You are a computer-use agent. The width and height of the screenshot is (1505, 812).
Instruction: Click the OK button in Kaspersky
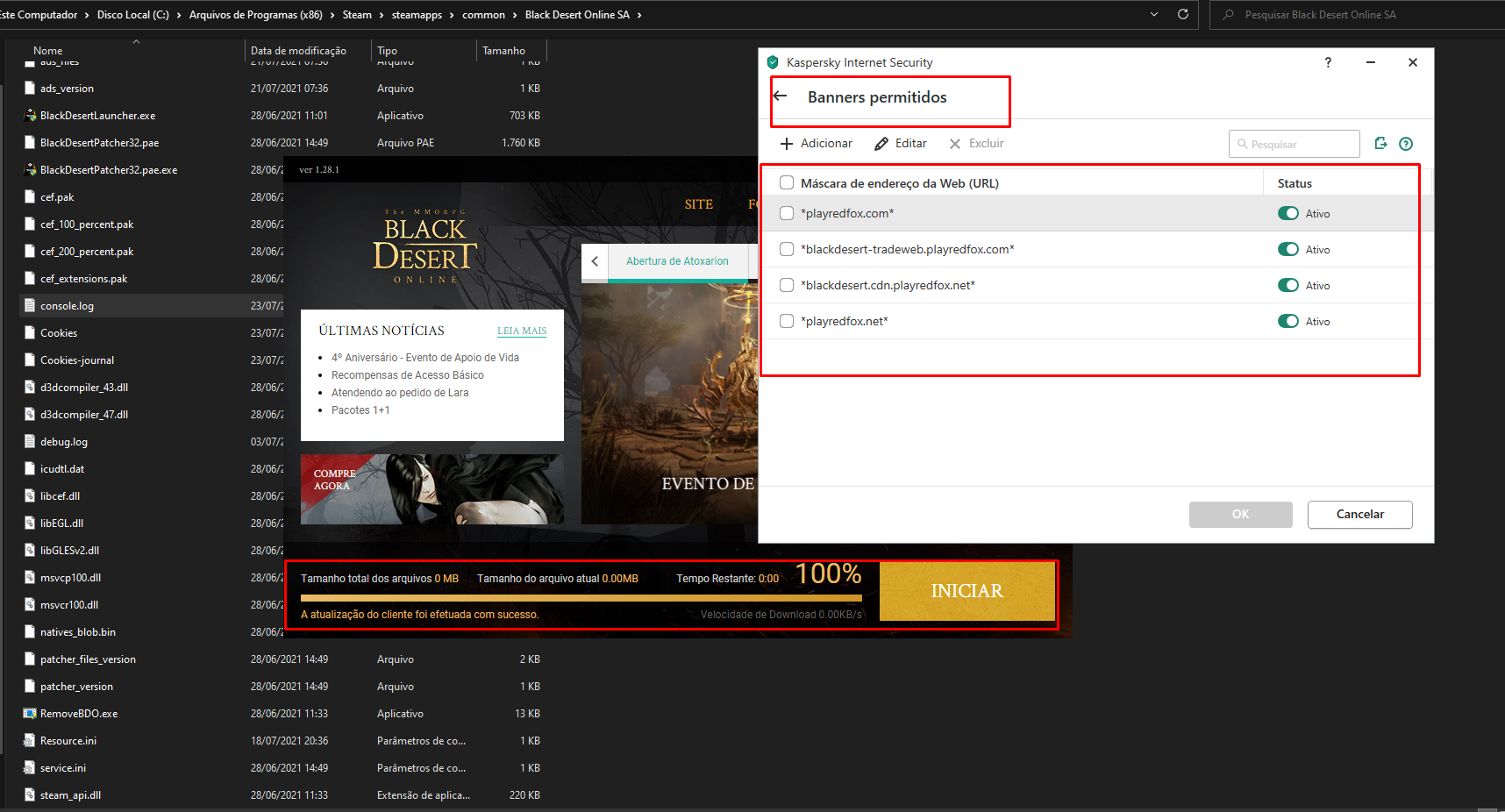pos(1240,514)
